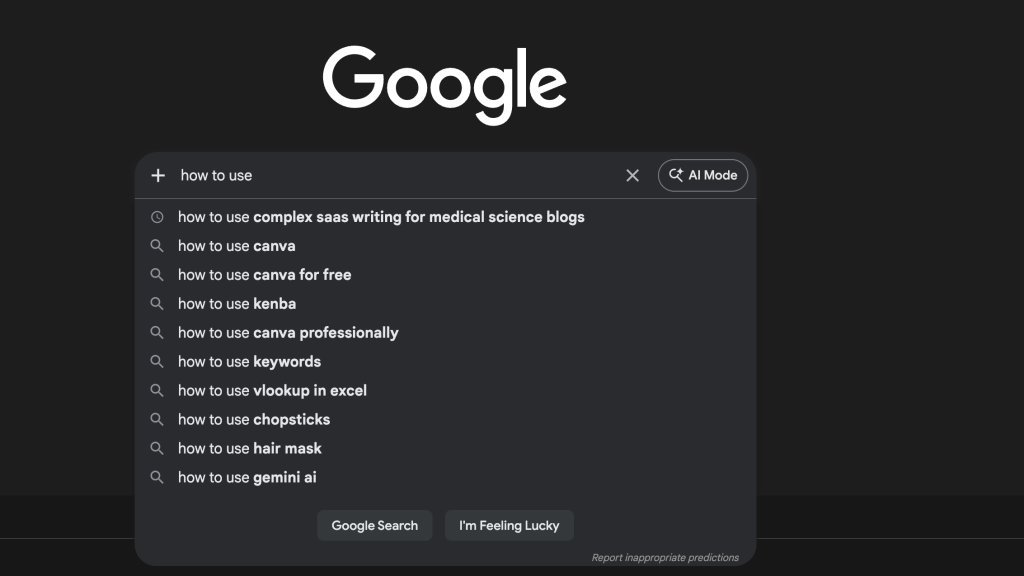This screenshot has width=1024, height=576.
Task: Select 'how to use canva professionally' suggestion
Action: click(x=288, y=332)
